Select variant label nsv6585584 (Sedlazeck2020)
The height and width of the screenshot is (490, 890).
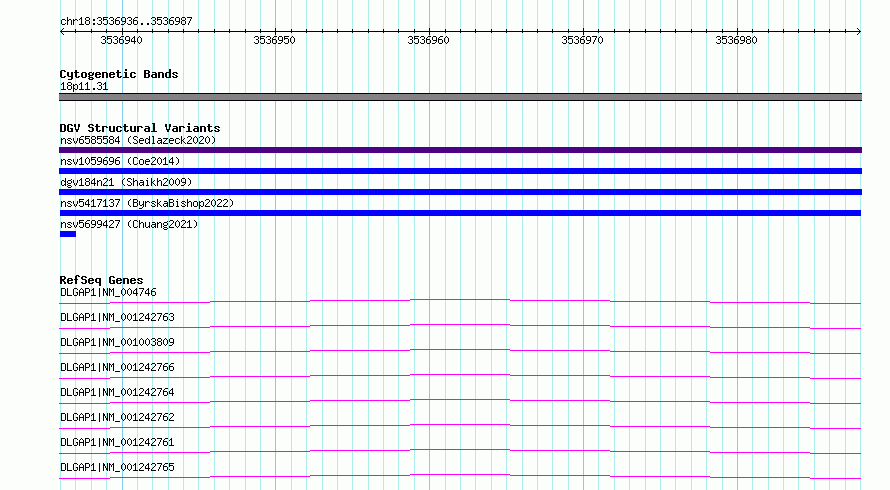(138, 140)
